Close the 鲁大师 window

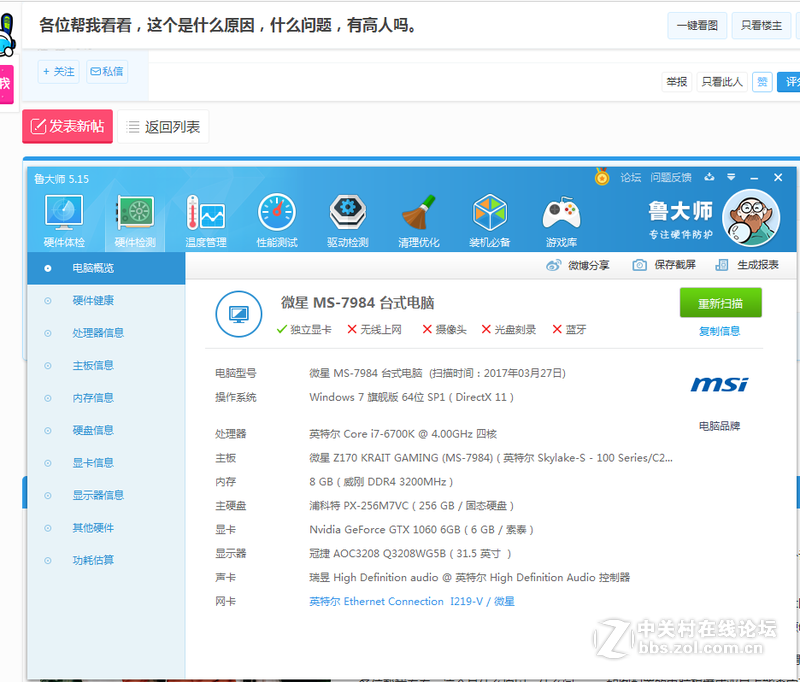(778, 177)
